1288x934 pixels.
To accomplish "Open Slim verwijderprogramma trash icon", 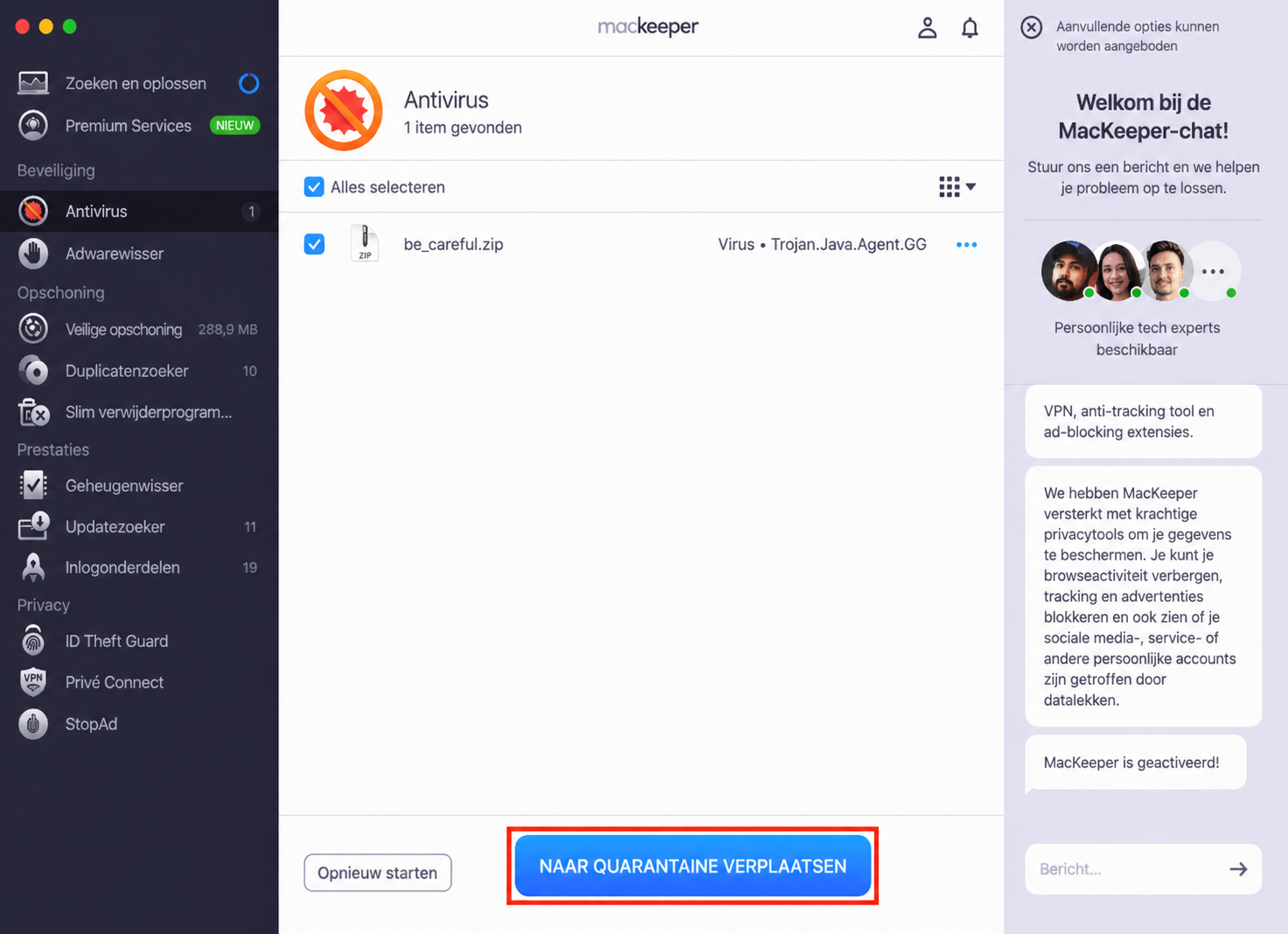I will tap(33, 412).
